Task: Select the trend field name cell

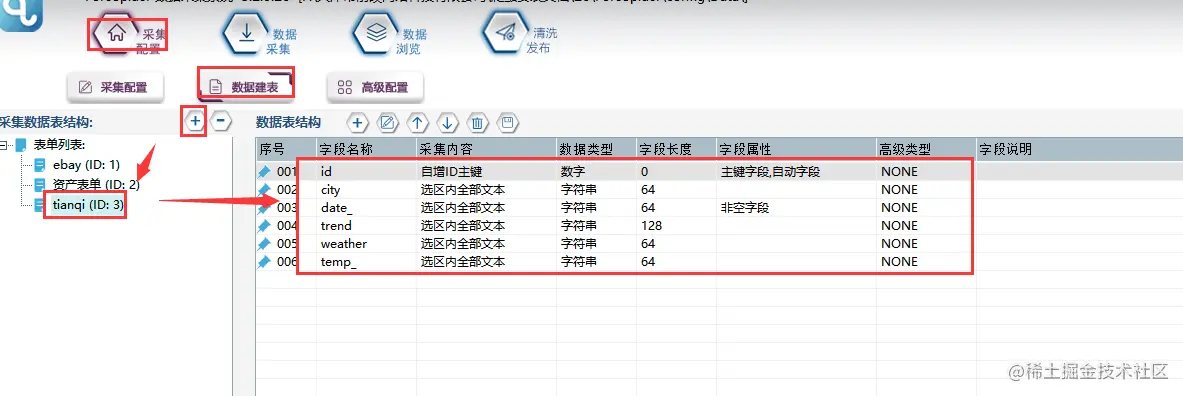Action: (x=367, y=226)
